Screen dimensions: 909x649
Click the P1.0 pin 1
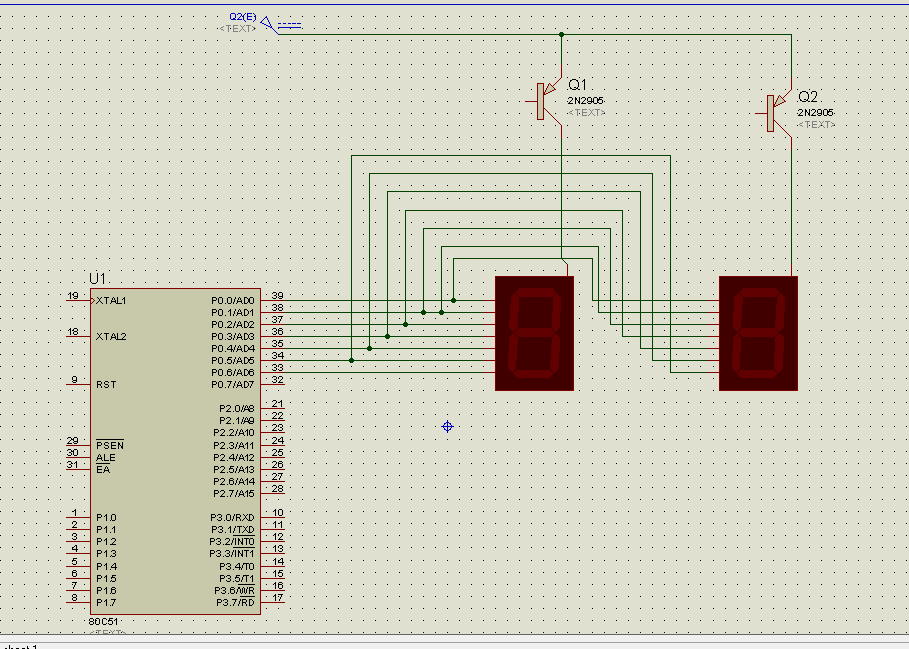[x=78, y=517]
